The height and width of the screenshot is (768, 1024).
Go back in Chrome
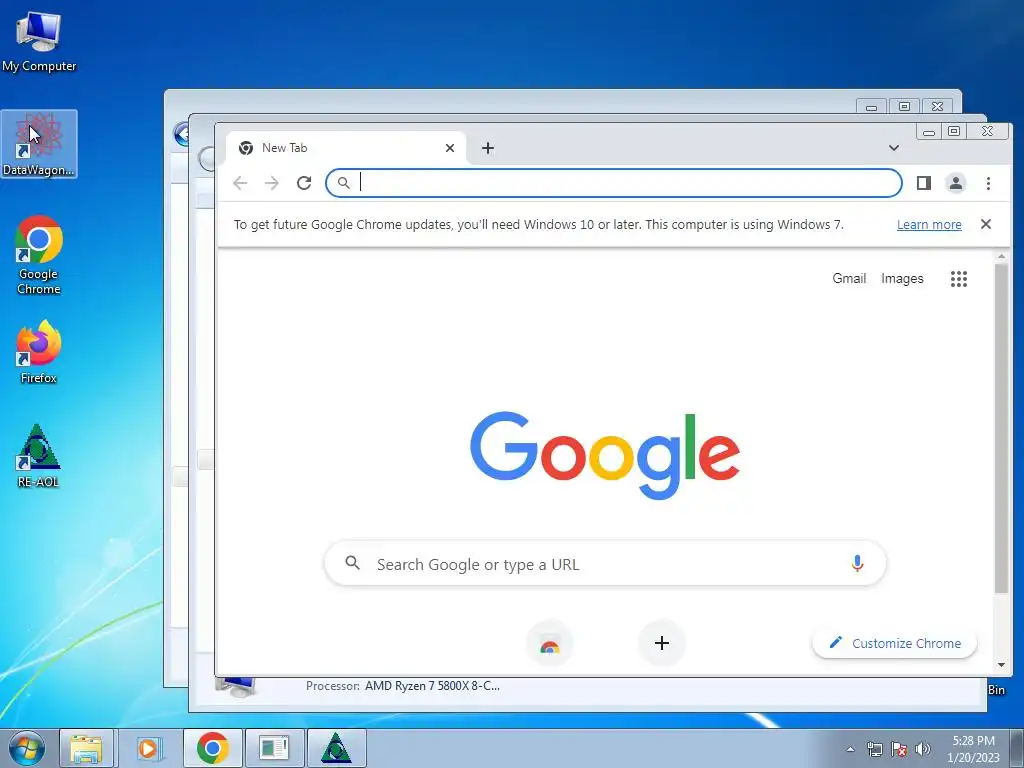[240, 184]
